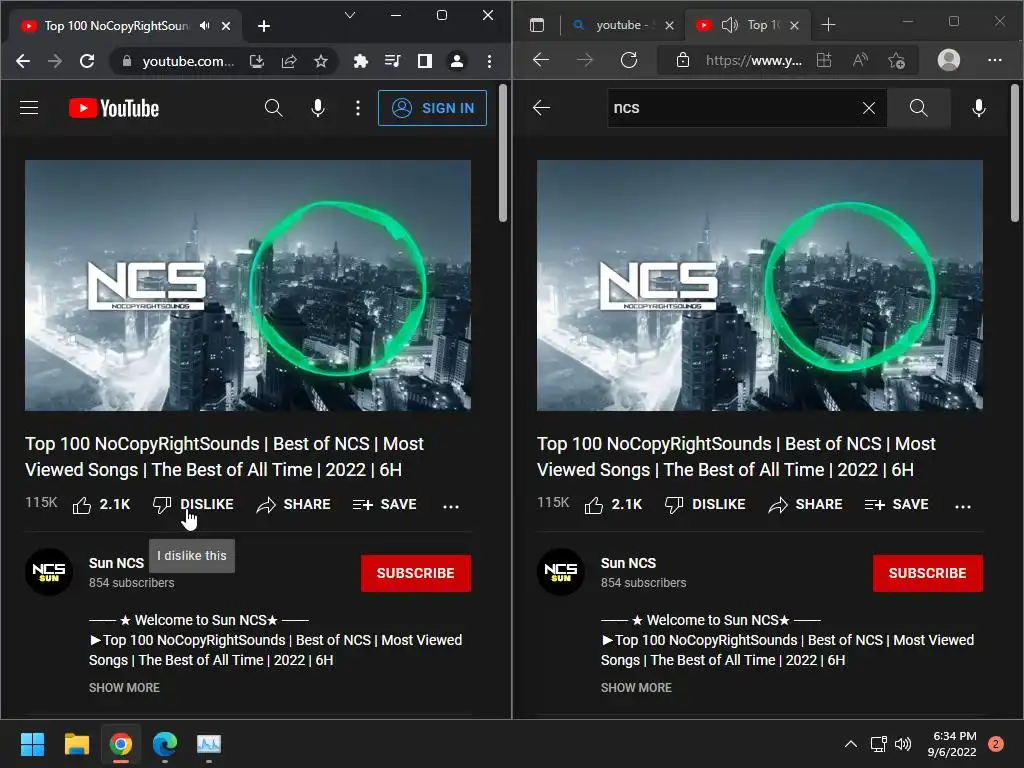Save the video in the Edge window
This screenshot has height=768, width=1024.
(x=897, y=505)
